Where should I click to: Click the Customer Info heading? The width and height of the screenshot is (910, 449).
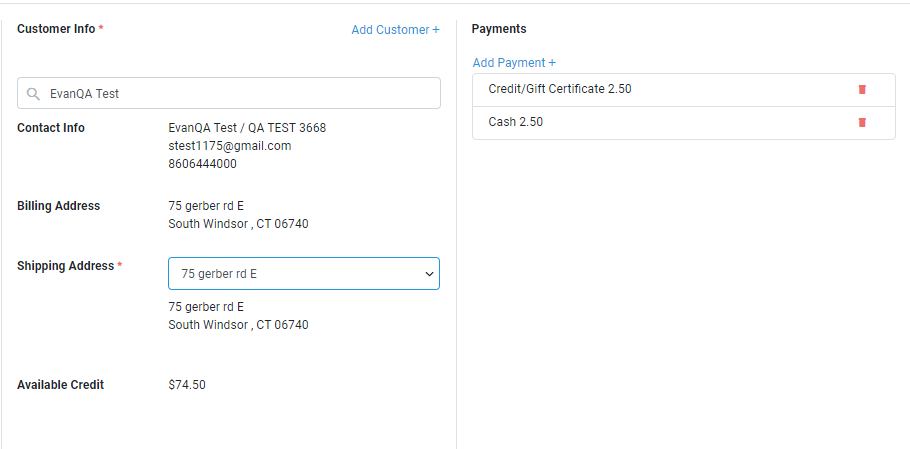(56, 29)
